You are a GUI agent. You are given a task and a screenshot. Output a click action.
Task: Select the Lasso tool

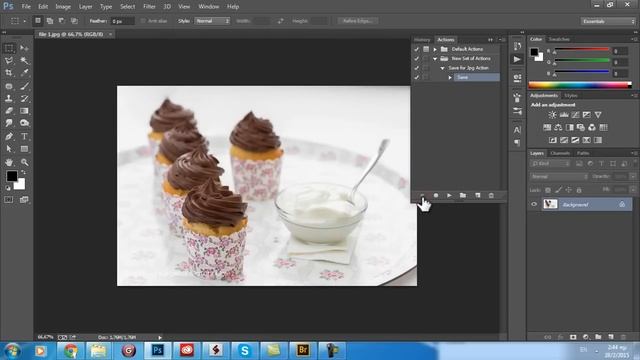pos(9,61)
